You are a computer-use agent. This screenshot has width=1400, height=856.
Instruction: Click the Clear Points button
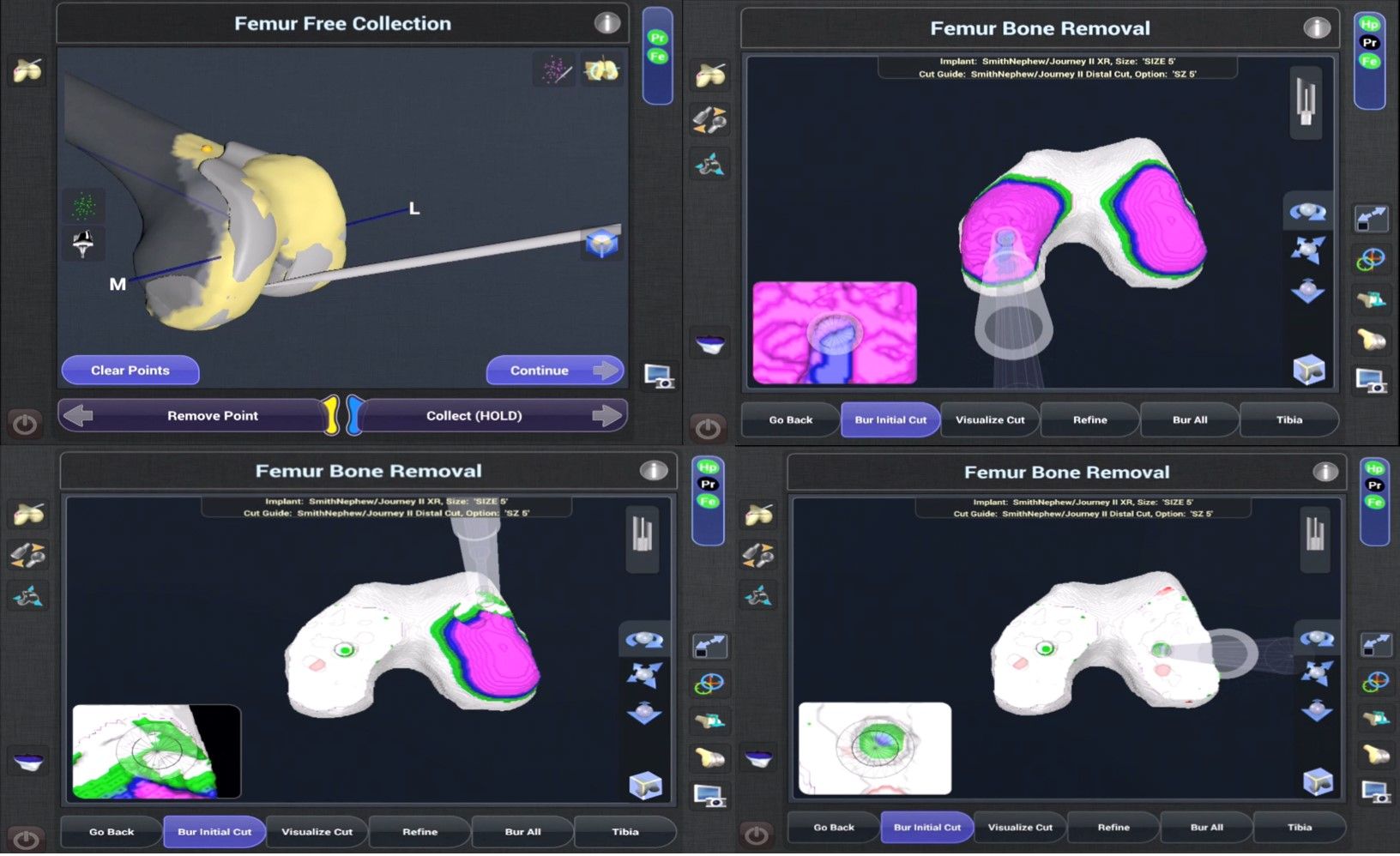pyautogui.click(x=130, y=371)
